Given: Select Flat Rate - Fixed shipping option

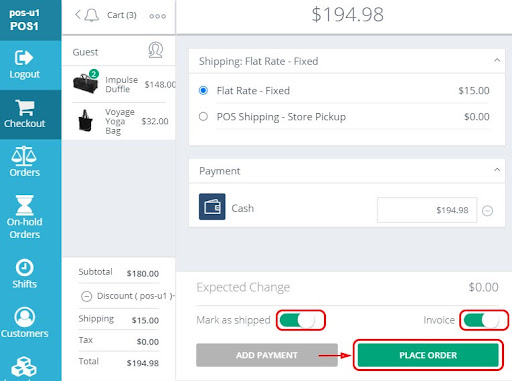Looking at the screenshot, I should point(203,90).
